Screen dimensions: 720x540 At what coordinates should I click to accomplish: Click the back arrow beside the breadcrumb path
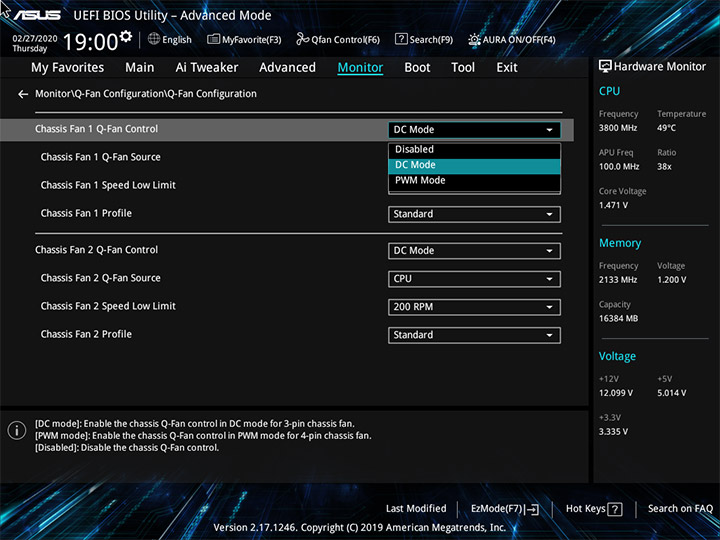coord(23,94)
